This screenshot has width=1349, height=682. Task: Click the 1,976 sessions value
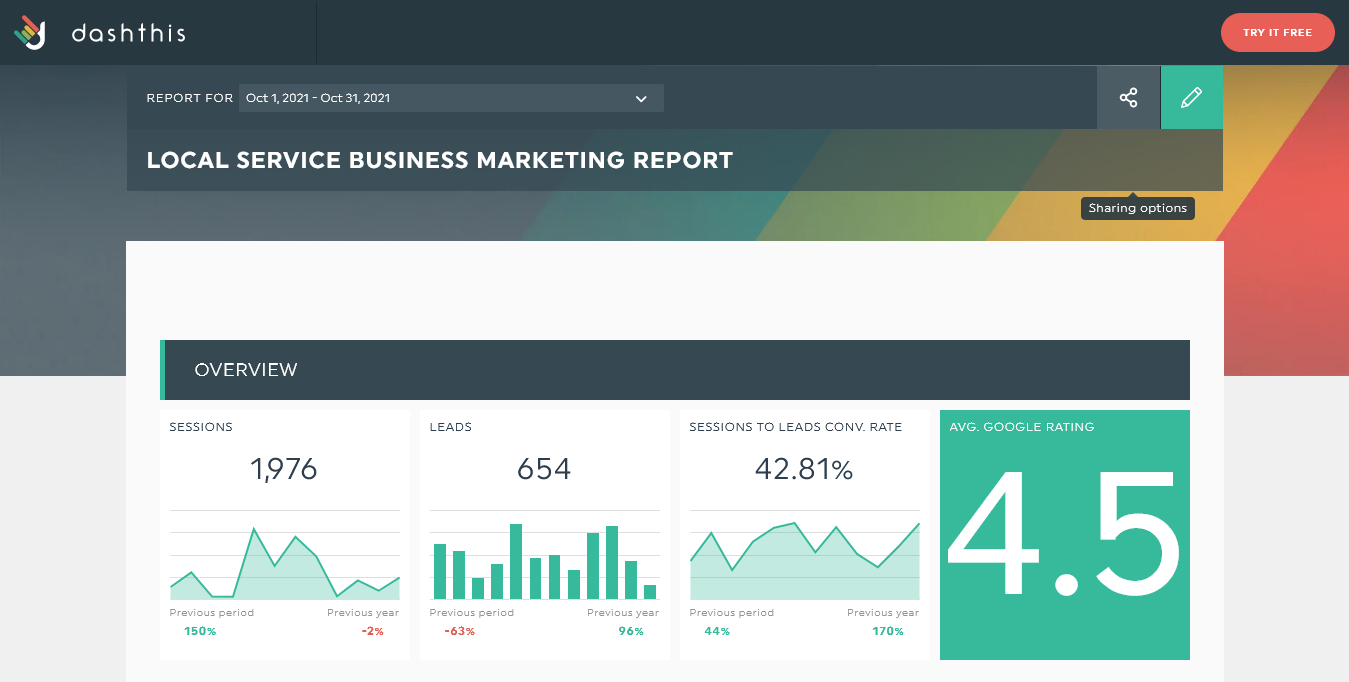[x=285, y=469]
